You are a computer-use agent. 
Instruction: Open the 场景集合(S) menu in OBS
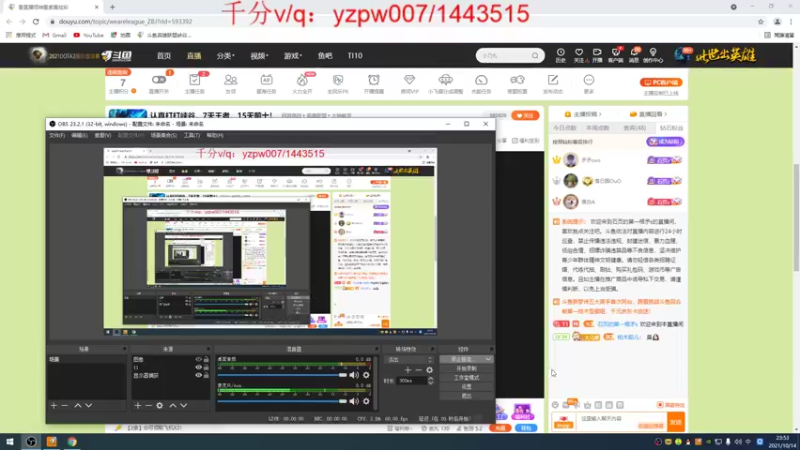[x=164, y=135]
